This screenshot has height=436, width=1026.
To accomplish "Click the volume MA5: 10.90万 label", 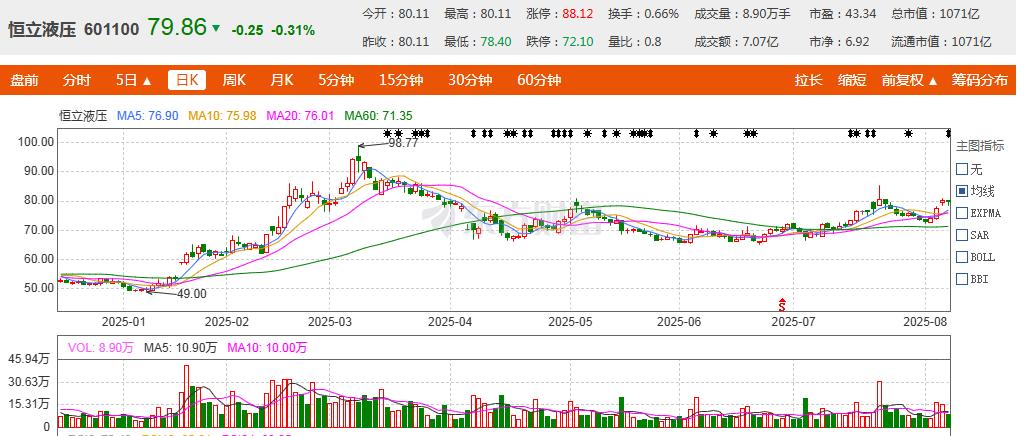I will coord(180,348).
